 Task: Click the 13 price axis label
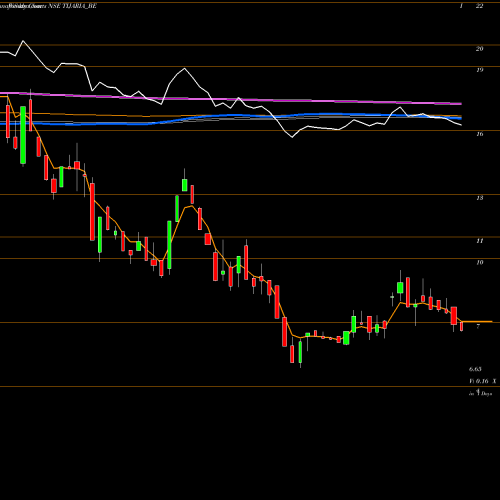479,198
